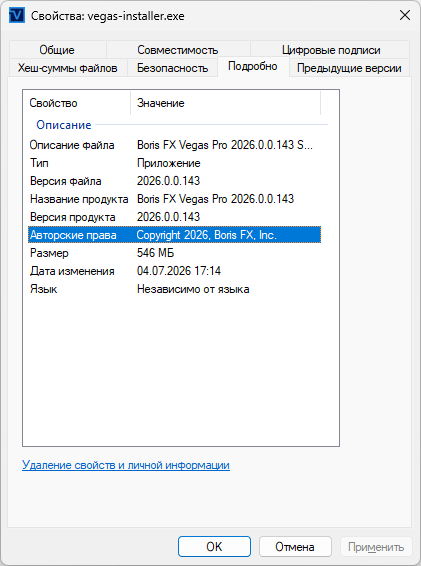Switch to the Общие tab
This screenshot has height=566, width=421.
tap(57, 49)
